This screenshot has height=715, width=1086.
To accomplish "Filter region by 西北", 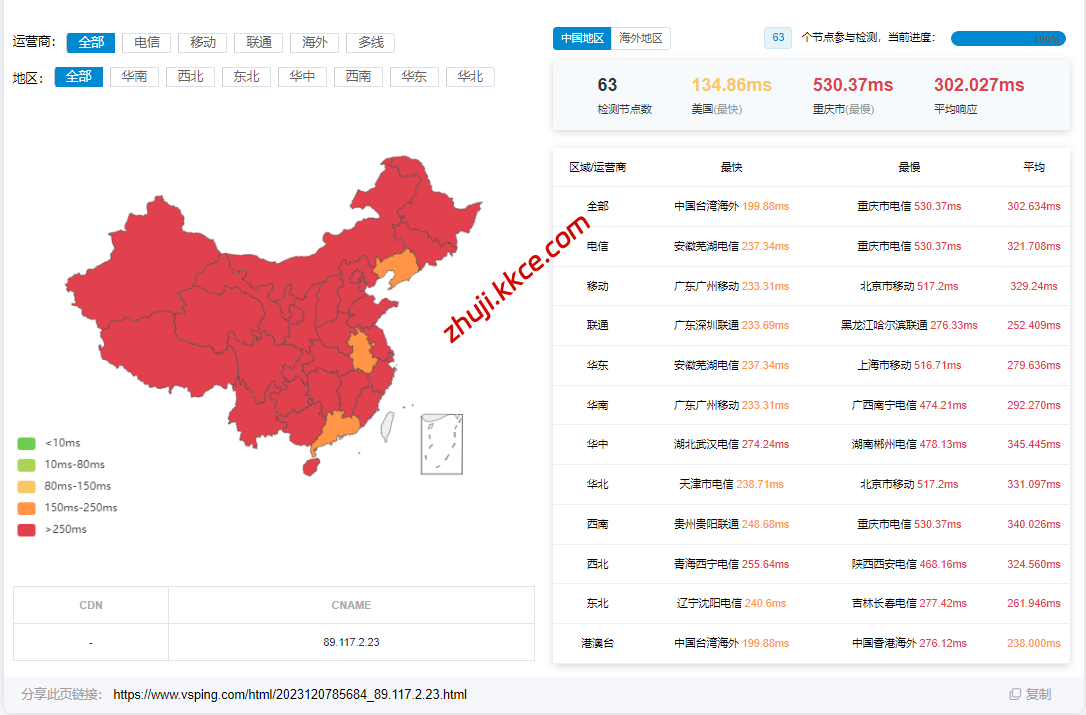I will click(x=190, y=77).
